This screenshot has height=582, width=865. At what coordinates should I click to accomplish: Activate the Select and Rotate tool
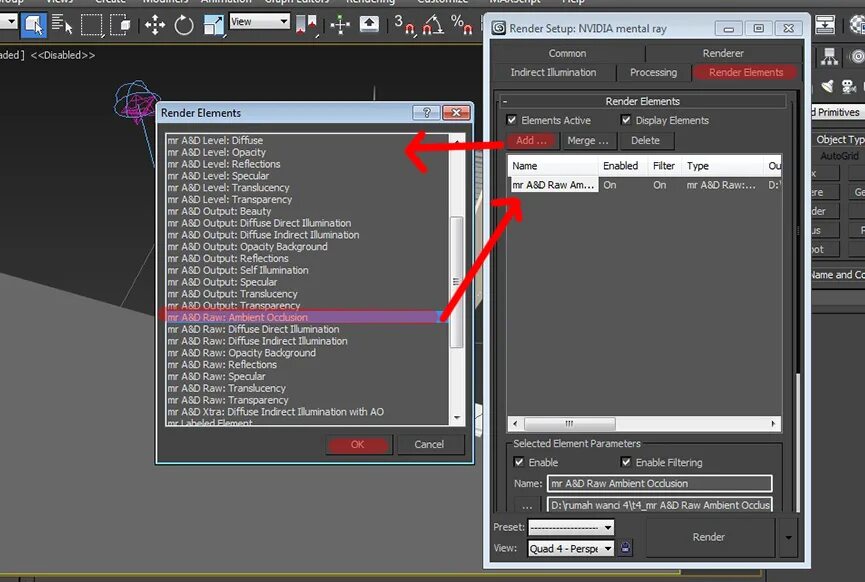click(184, 25)
